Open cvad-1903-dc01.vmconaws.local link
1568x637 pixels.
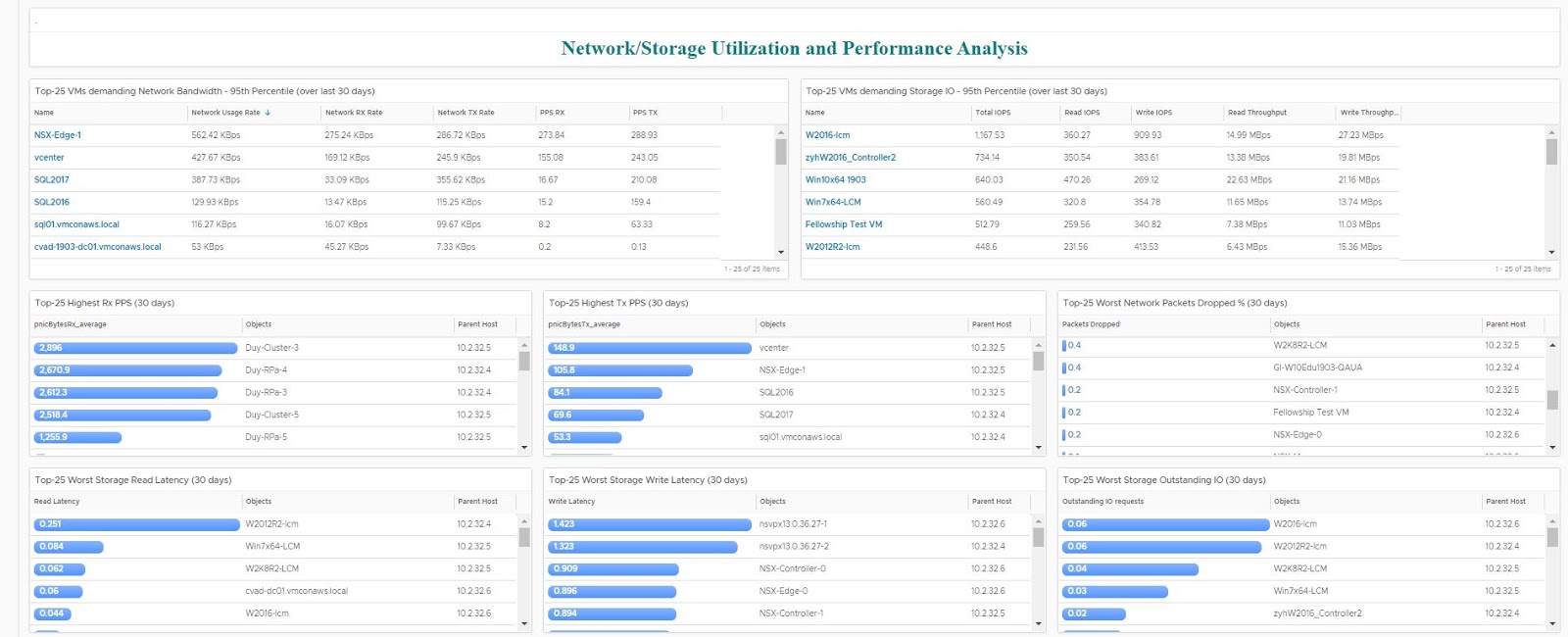pyautogui.click(x=97, y=247)
